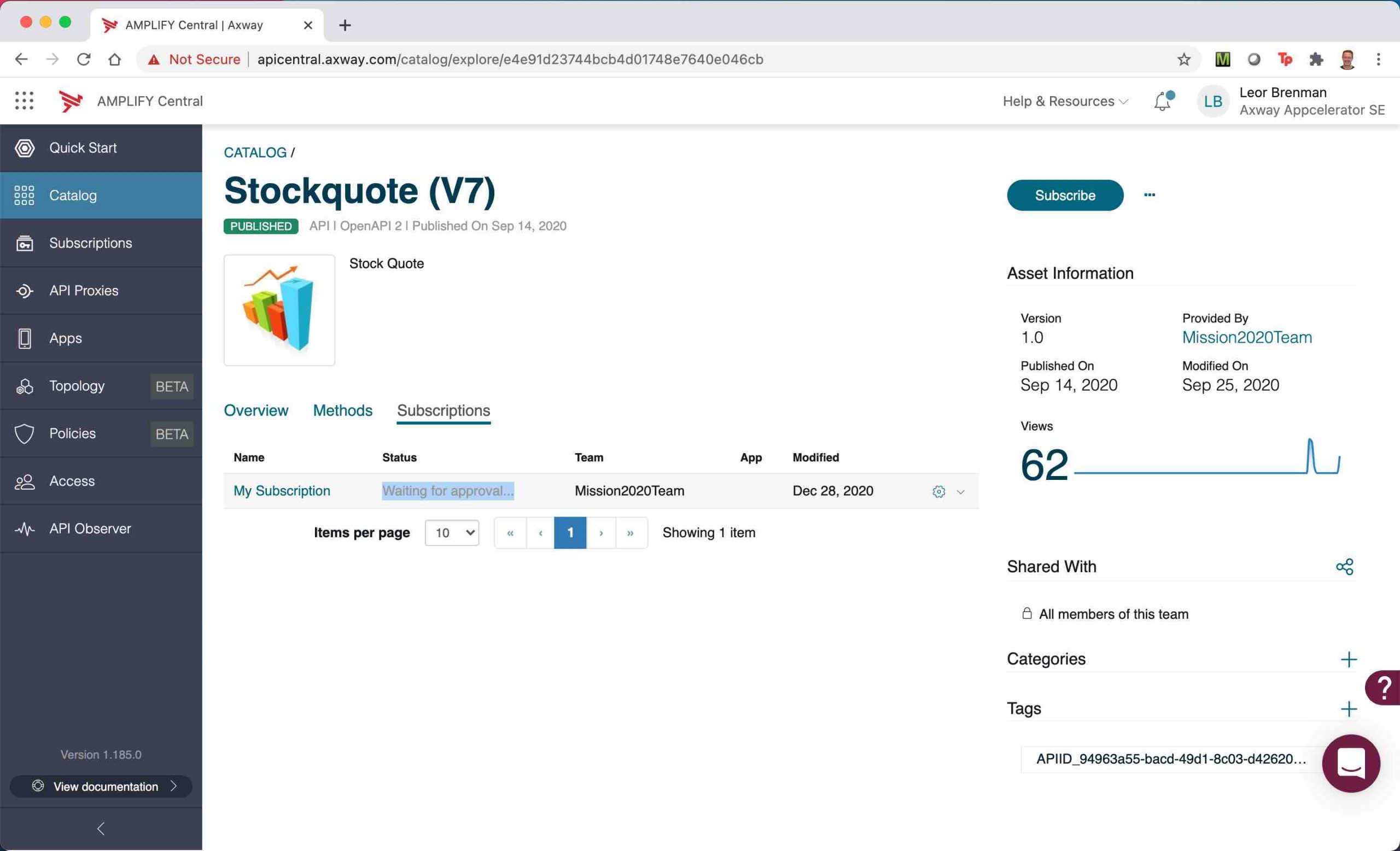Collapse the sidebar with the chevron
Image resolution: width=1400 pixels, height=851 pixels.
101,829
